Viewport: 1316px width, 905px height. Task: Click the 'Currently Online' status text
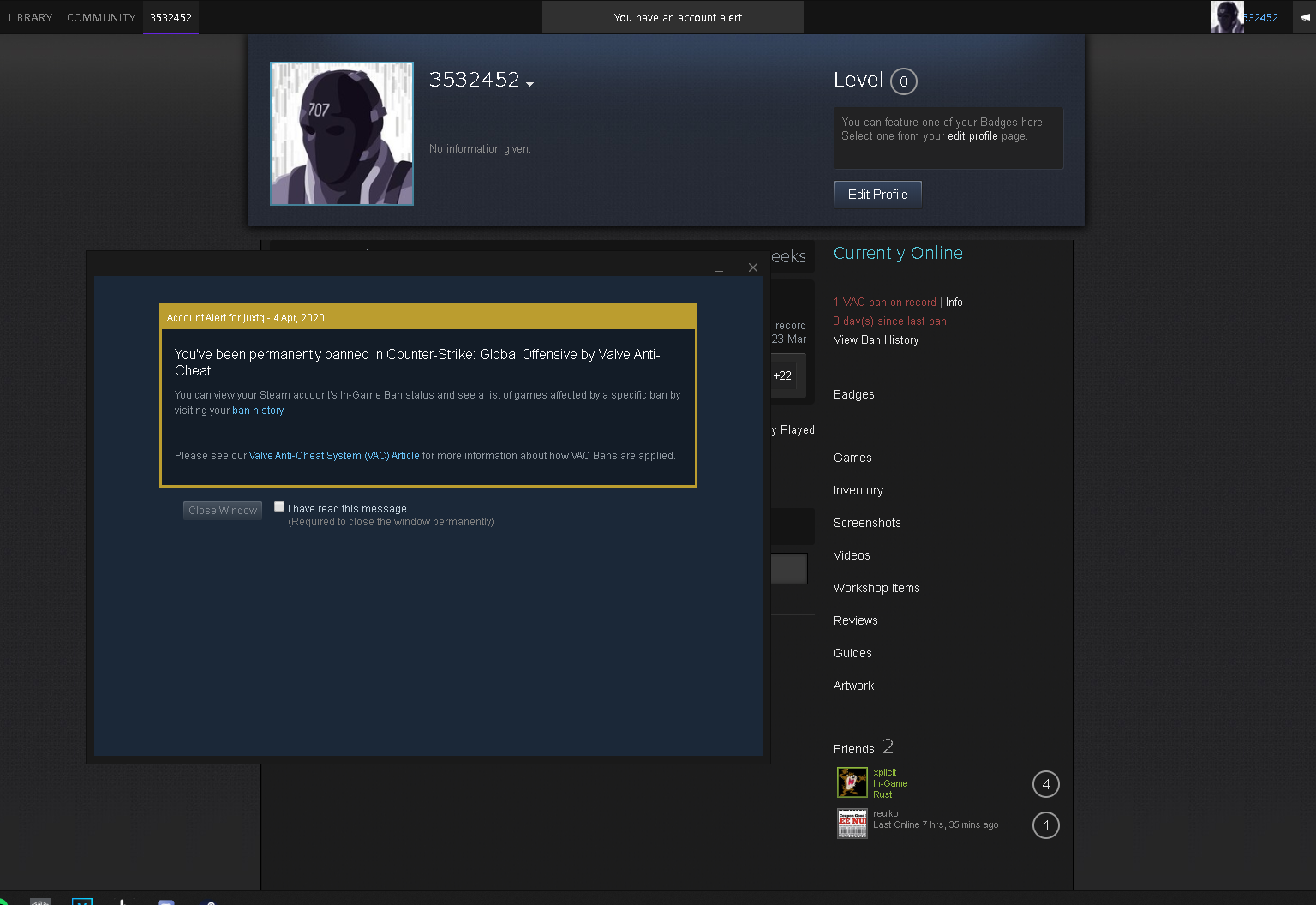[898, 253]
